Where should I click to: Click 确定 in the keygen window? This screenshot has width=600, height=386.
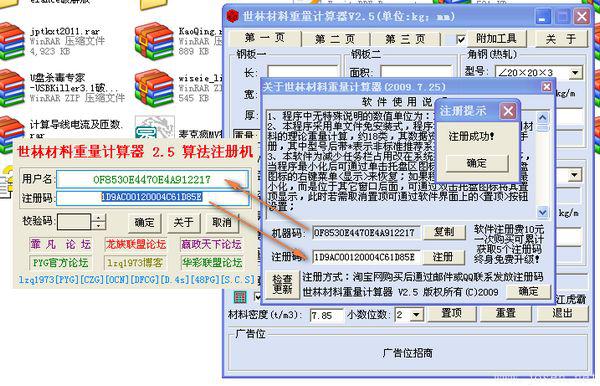point(145,222)
